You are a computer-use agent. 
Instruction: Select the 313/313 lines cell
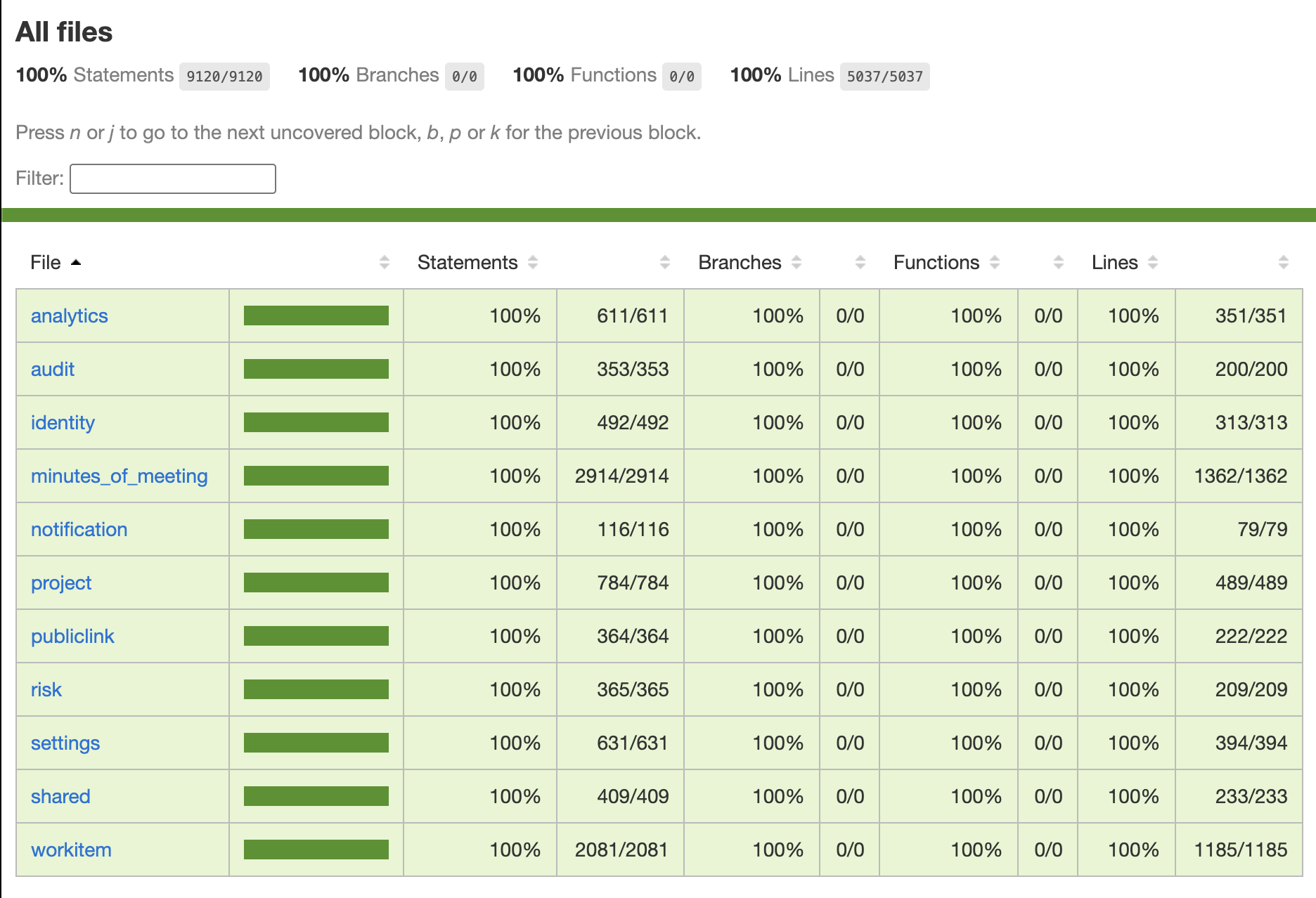tap(1239, 423)
